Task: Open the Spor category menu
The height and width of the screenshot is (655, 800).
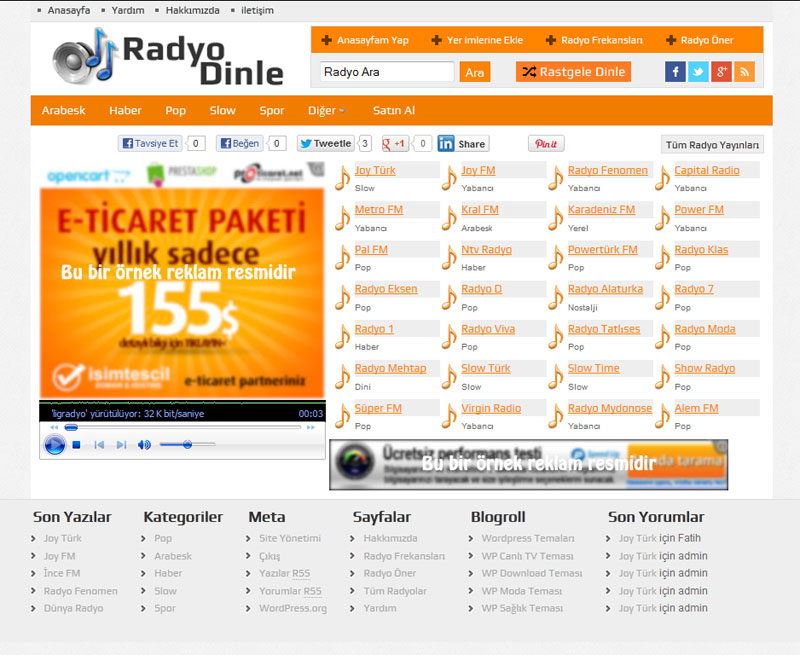Action: (271, 110)
